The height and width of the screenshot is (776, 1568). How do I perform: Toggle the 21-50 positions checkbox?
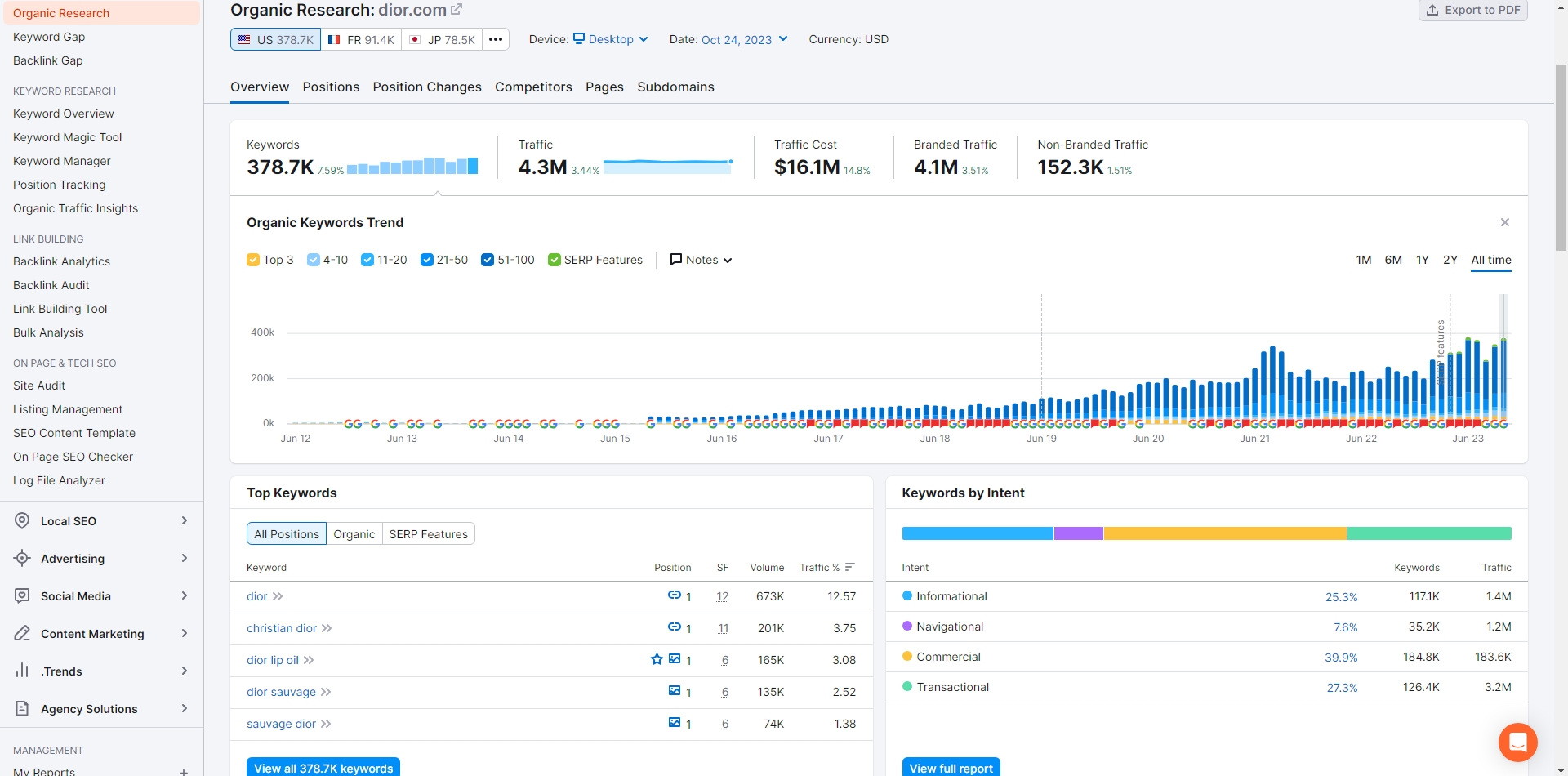click(x=427, y=260)
